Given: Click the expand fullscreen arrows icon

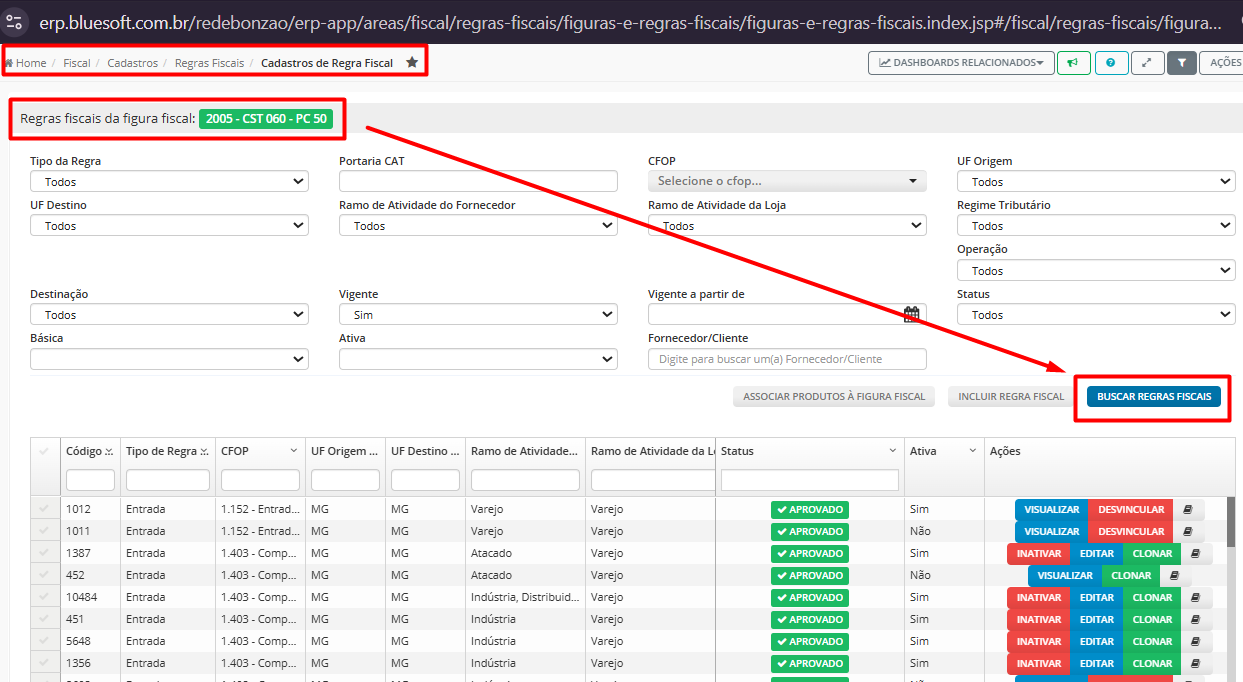Looking at the screenshot, I should [x=1146, y=63].
